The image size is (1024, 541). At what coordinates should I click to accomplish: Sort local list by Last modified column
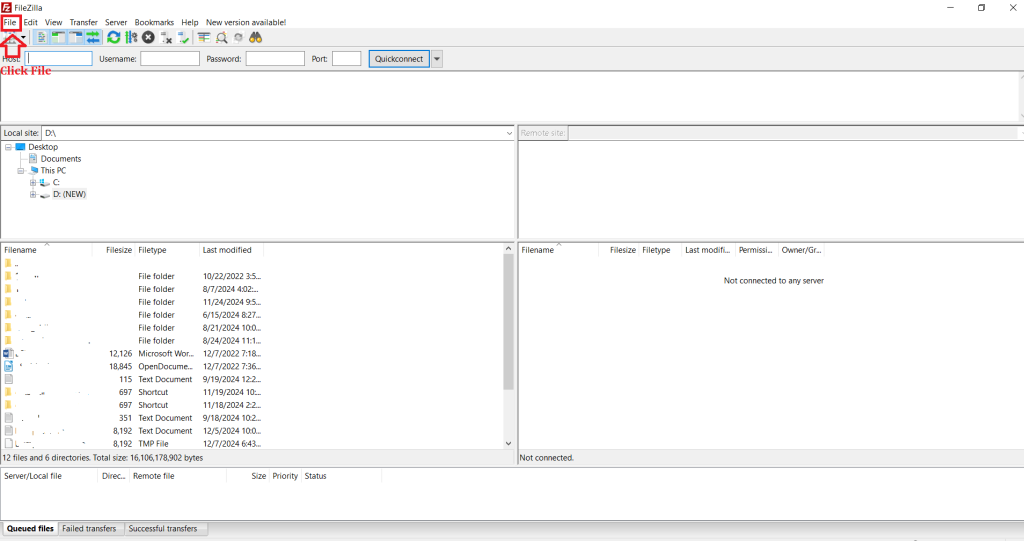tap(231, 250)
